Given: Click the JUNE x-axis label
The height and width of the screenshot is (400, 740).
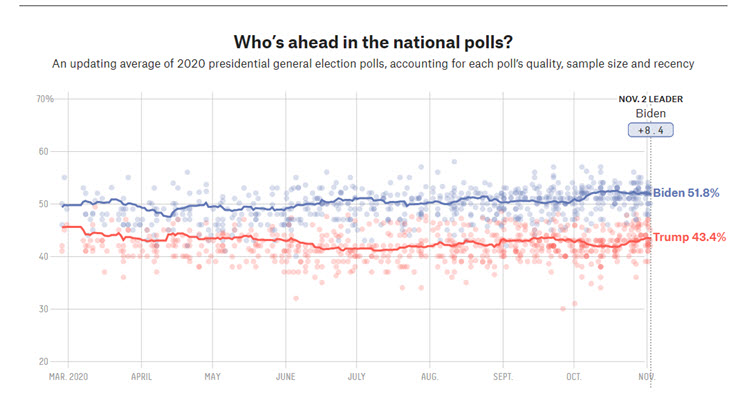Looking at the screenshot, I should click(286, 378).
